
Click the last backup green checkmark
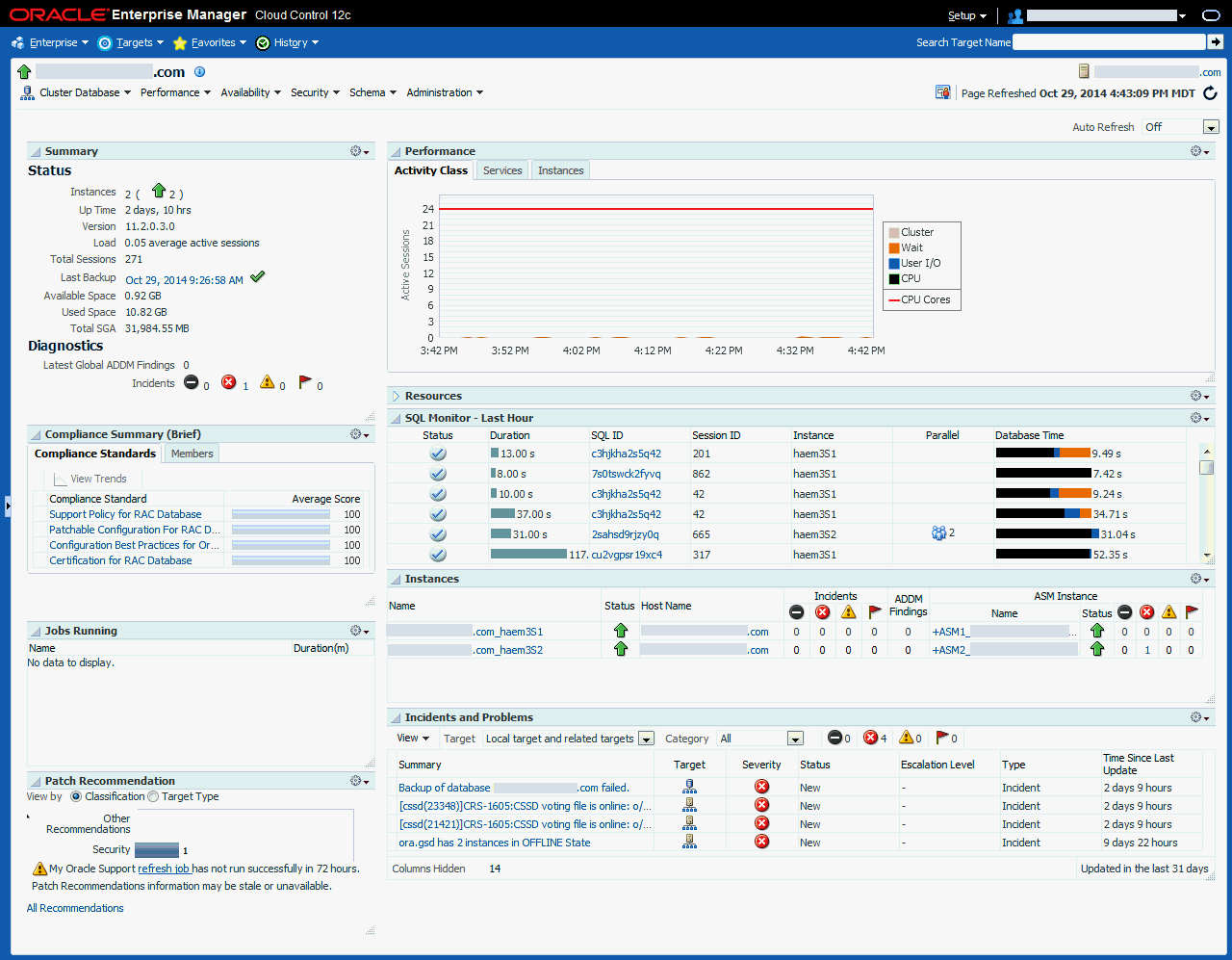point(258,277)
